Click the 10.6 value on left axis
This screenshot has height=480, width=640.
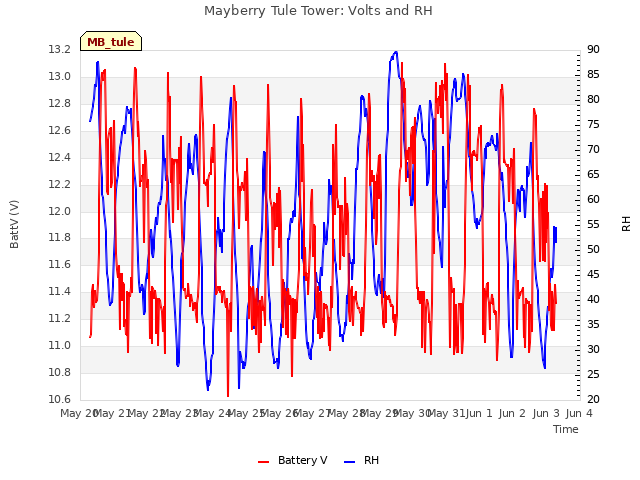(x=59, y=399)
